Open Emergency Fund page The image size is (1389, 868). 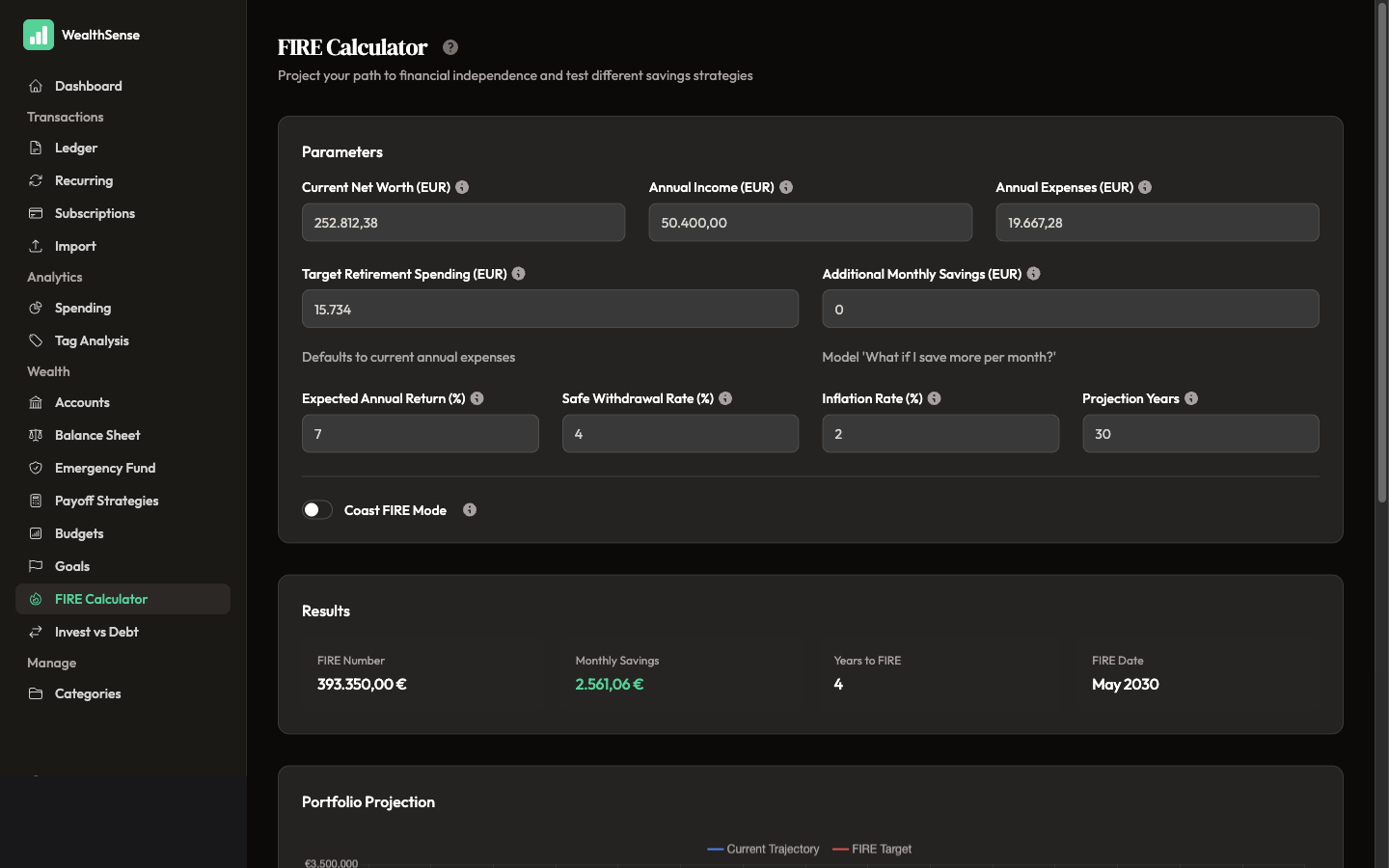tap(123, 468)
